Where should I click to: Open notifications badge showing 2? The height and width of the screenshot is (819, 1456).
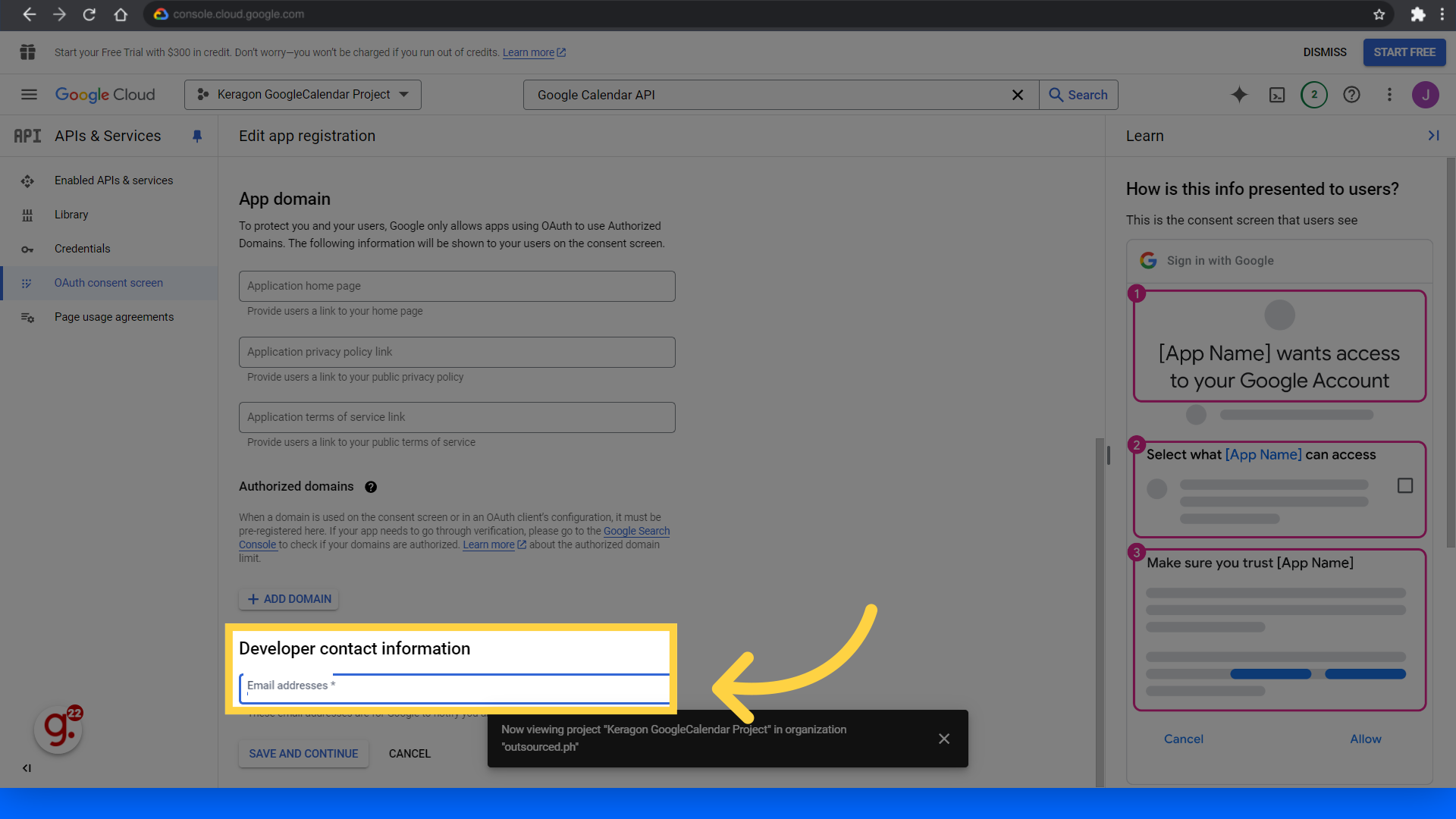1314,95
